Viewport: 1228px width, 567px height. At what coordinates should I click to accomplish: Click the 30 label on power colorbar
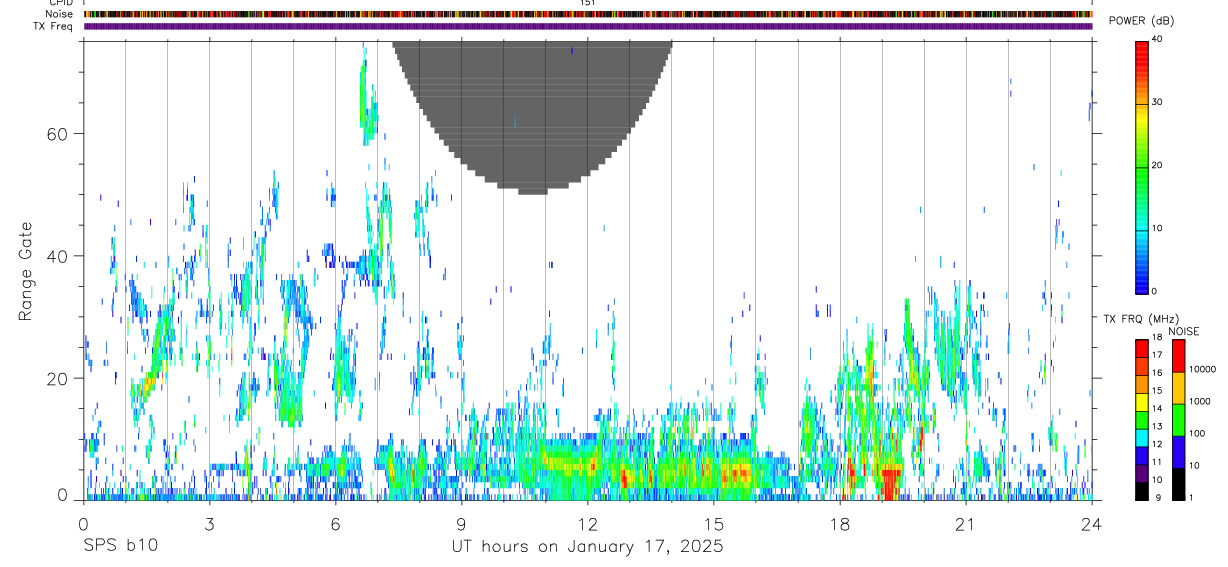coord(1157,103)
